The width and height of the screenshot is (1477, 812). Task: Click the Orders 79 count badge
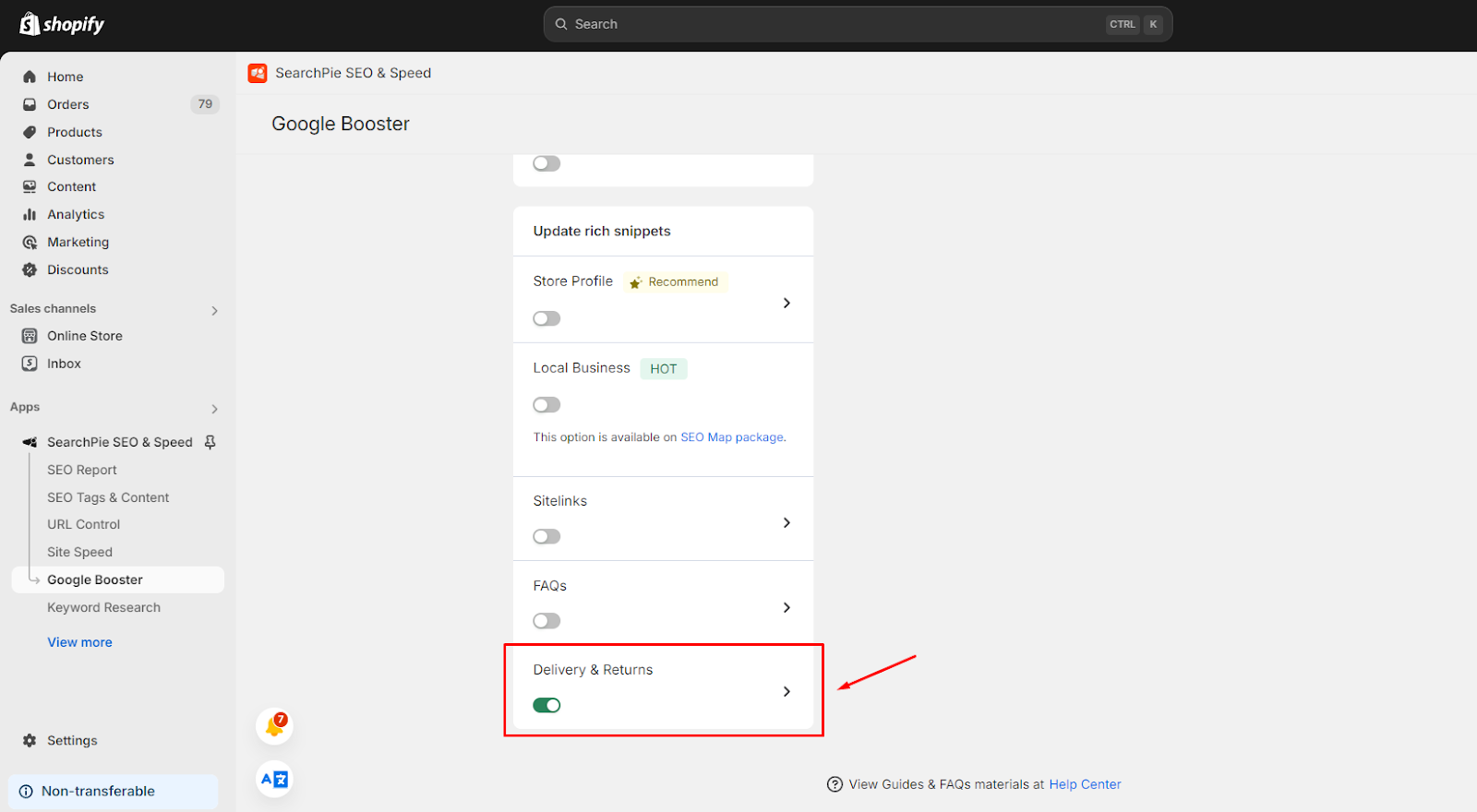[x=205, y=104]
